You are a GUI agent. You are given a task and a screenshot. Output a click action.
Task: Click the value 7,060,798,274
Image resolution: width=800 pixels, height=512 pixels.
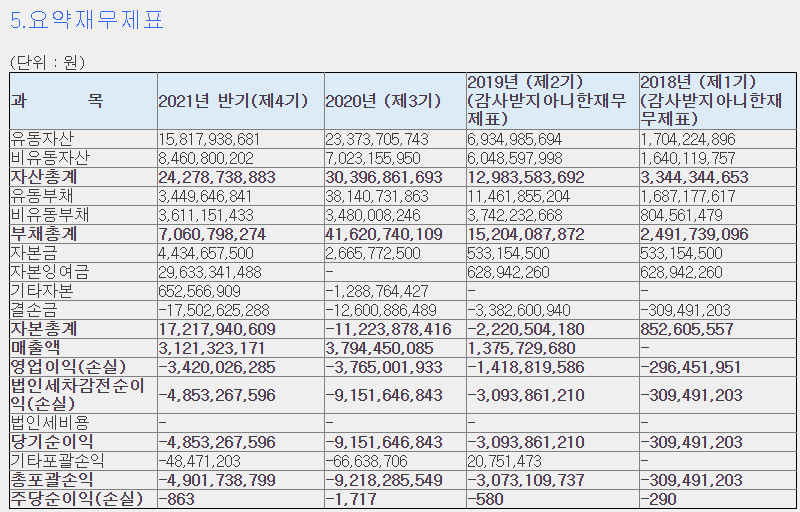212,234
